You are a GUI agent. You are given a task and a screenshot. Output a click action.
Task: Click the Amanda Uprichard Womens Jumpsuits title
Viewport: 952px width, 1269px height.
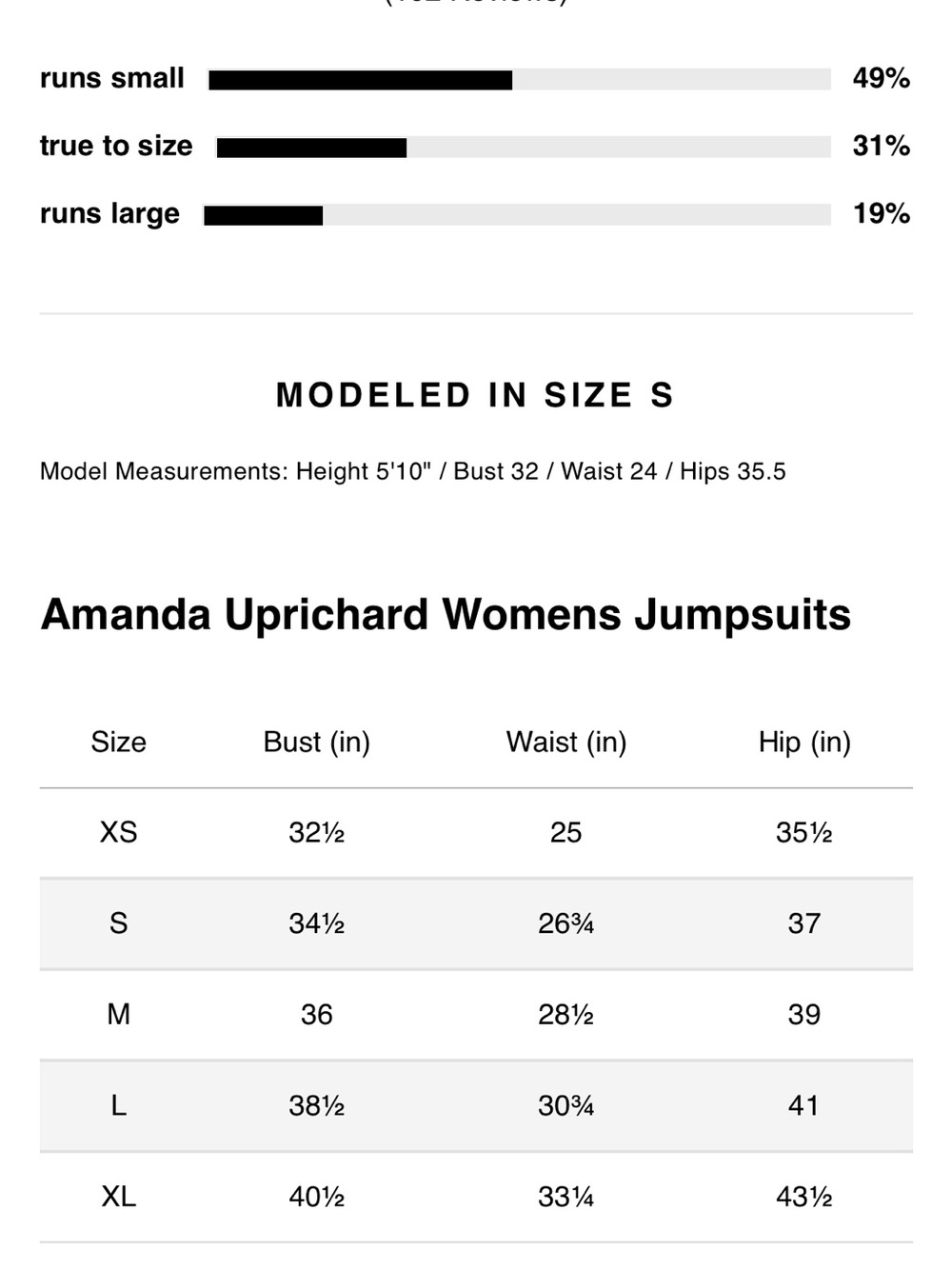446,614
